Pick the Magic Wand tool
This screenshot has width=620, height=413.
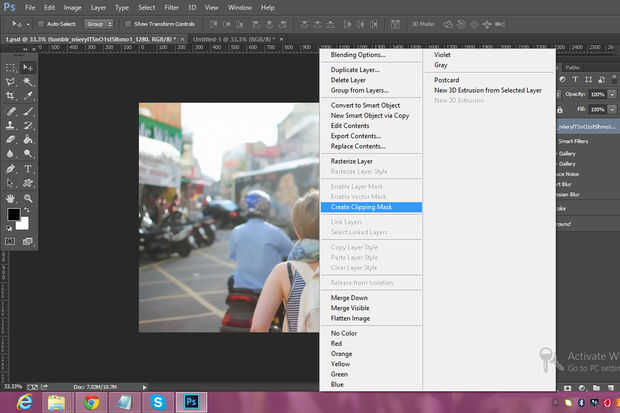[28, 82]
